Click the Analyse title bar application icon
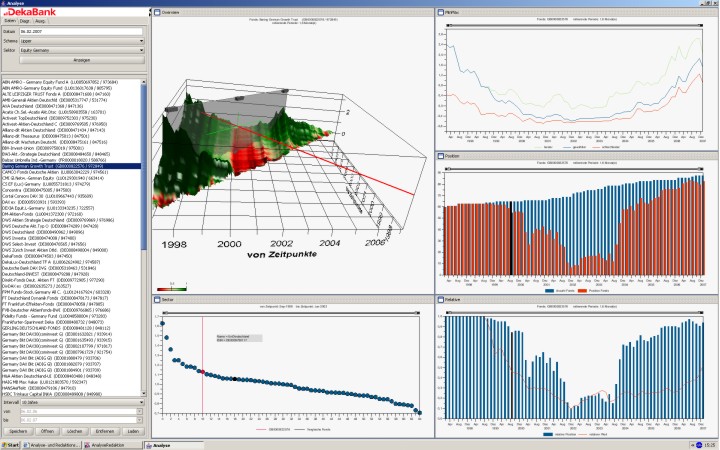This screenshot has width=720, height=450. point(3,3)
